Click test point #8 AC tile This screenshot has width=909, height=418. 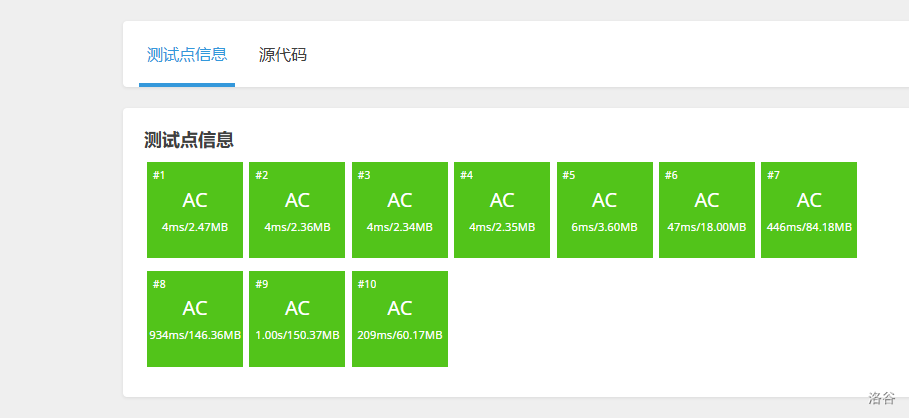coord(195,318)
